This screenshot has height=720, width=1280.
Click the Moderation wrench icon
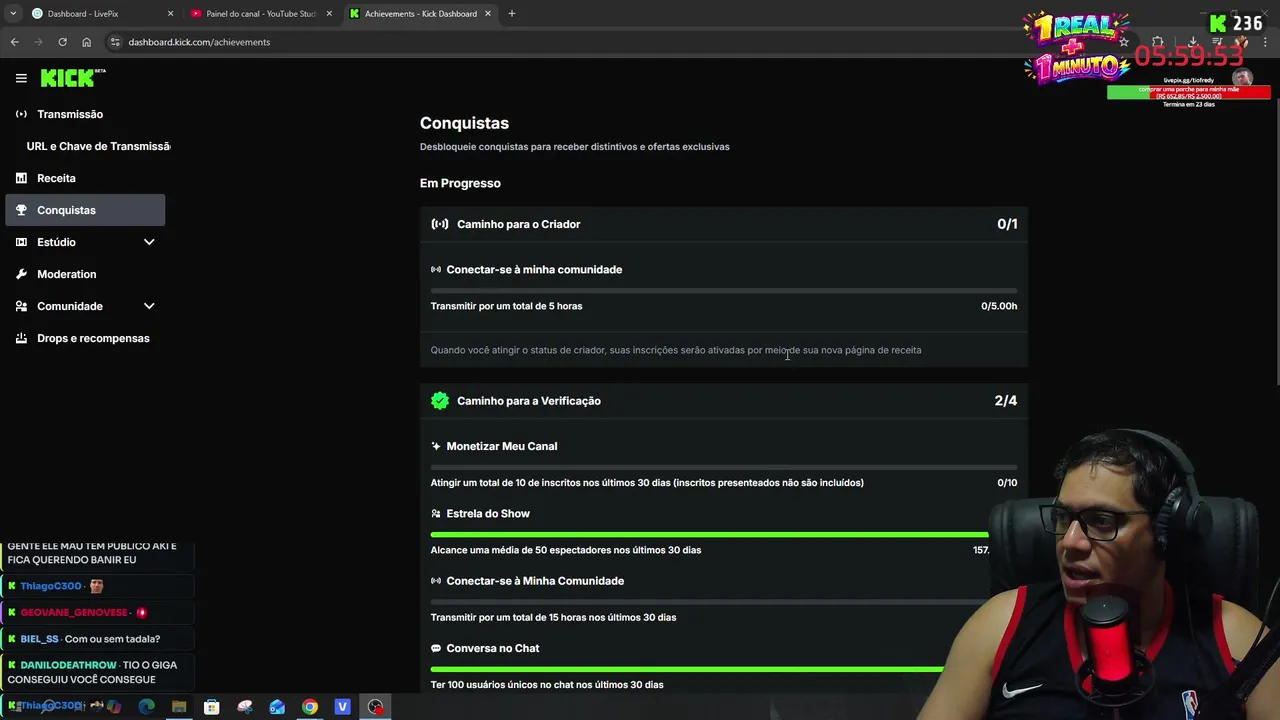click(21, 274)
